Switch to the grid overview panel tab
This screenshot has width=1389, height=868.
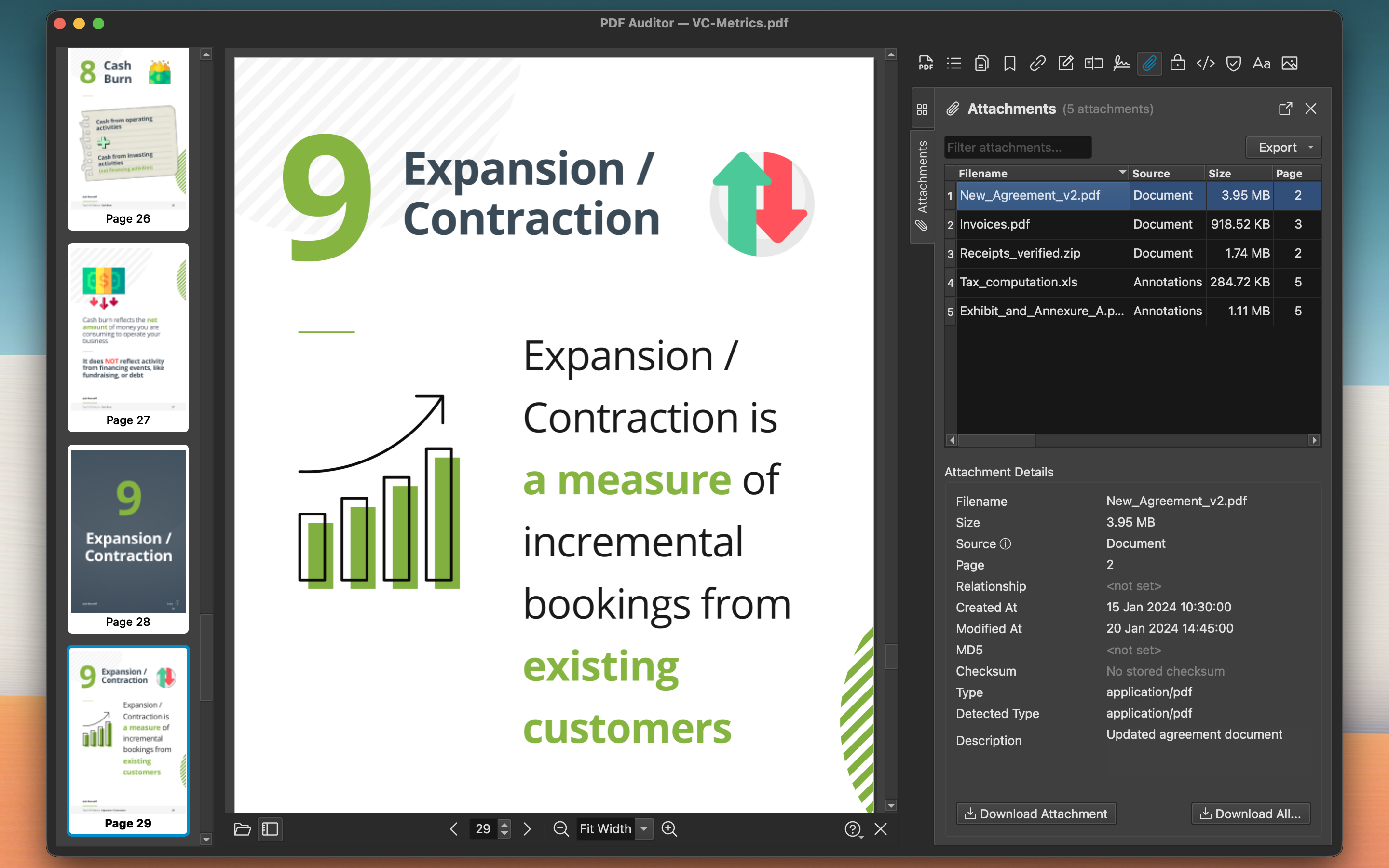923,108
